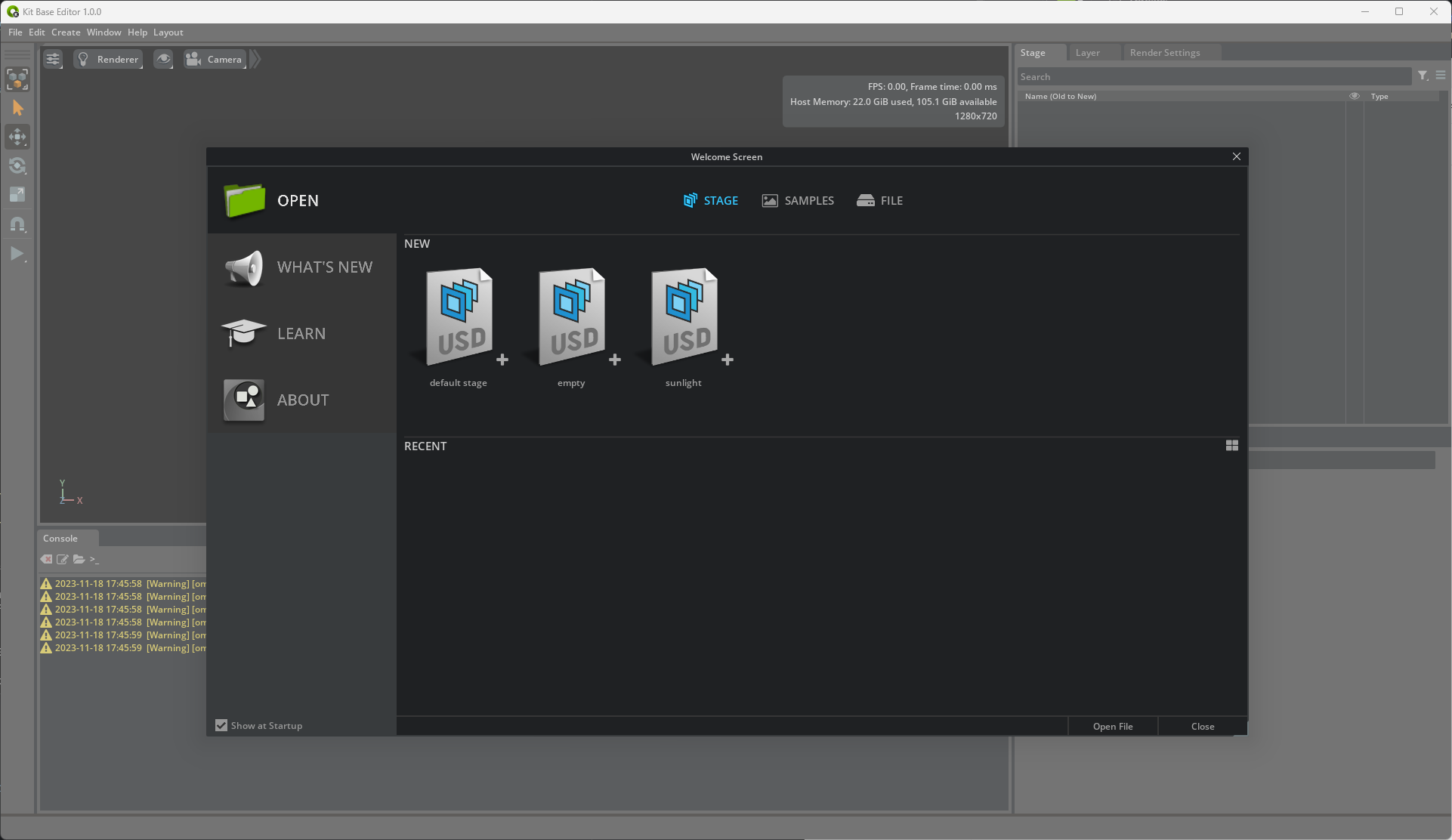Screen dimensions: 1452x840
Task: Click the orange Select arrow tool
Action: pos(17,108)
